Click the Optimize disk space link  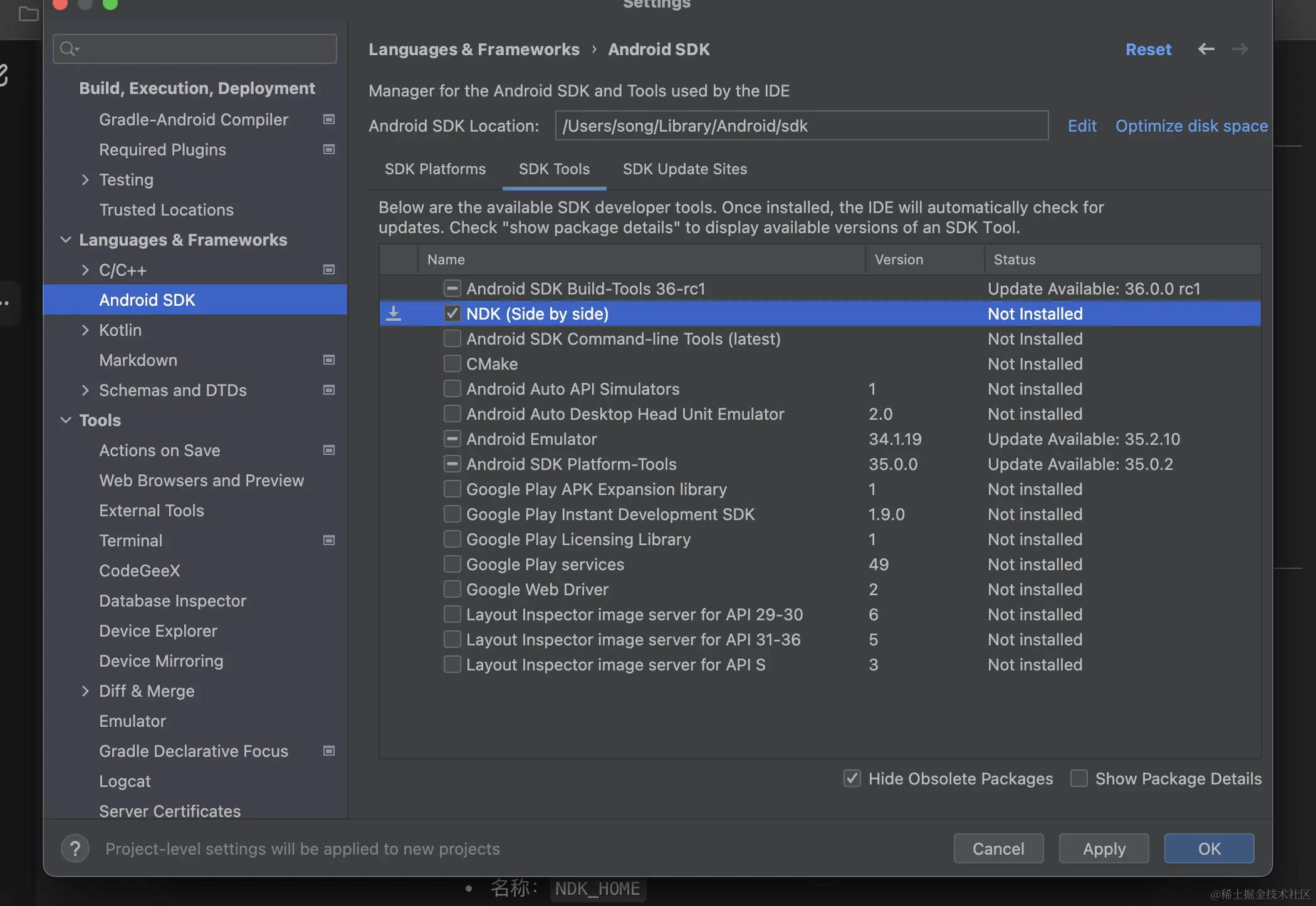tap(1191, 126)
